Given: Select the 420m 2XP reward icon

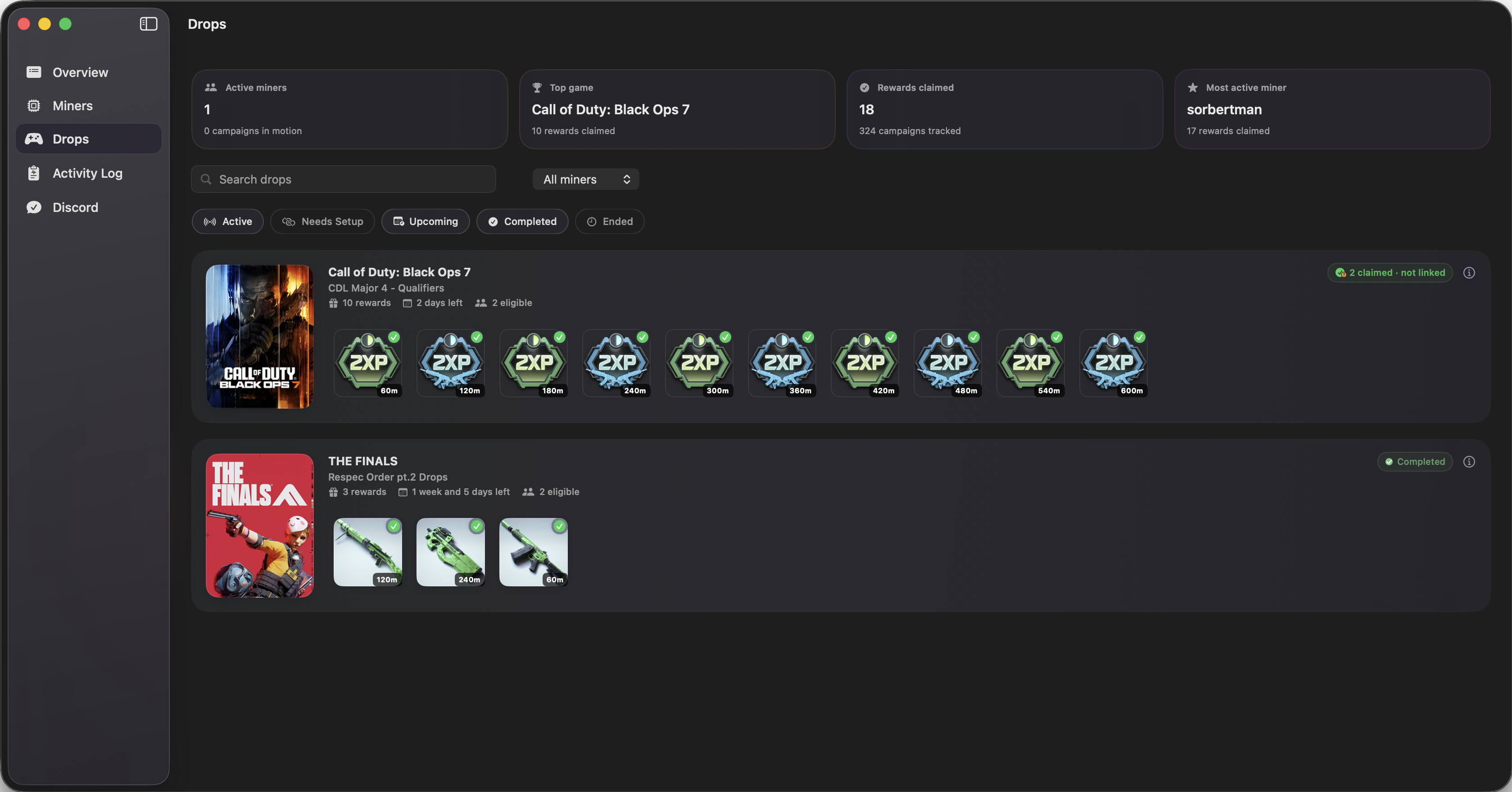Looking at the screenshot, I should [865, 363].
